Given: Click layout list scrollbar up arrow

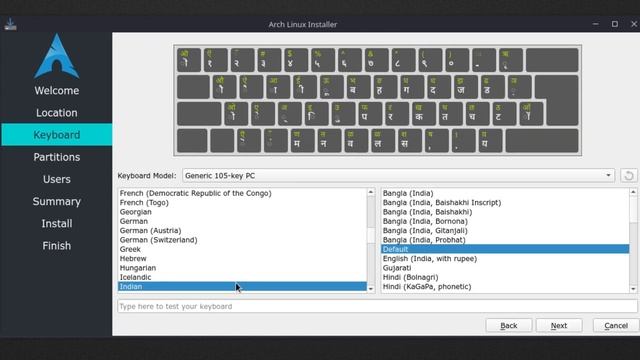Looking at the screenshot, I should 371,192.
